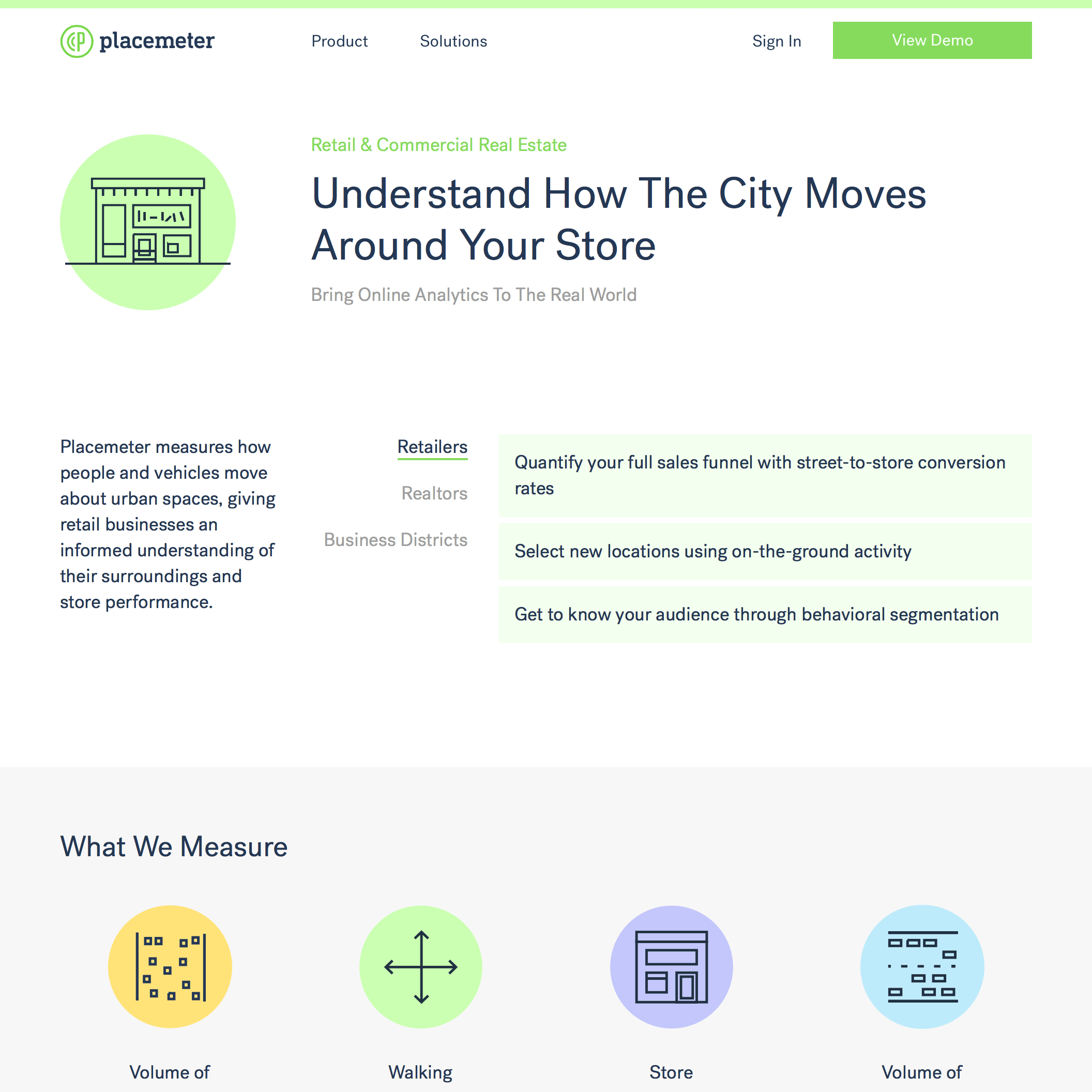
Task: Expand street-to-store conversion rates item
Action: pos(766,474)
